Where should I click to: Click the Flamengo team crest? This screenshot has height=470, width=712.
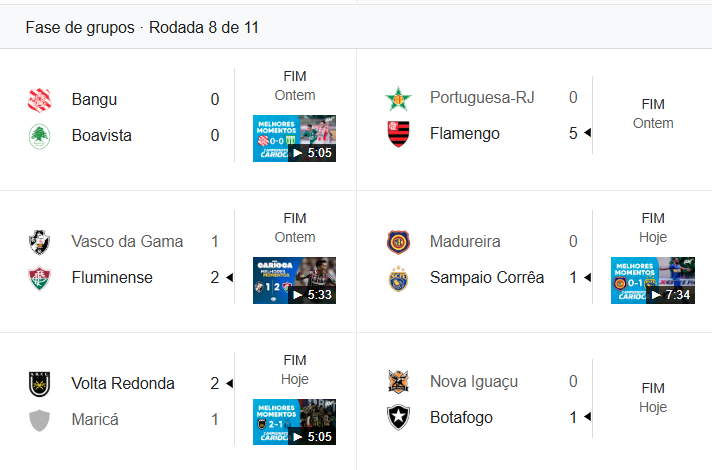coord(398,134)
